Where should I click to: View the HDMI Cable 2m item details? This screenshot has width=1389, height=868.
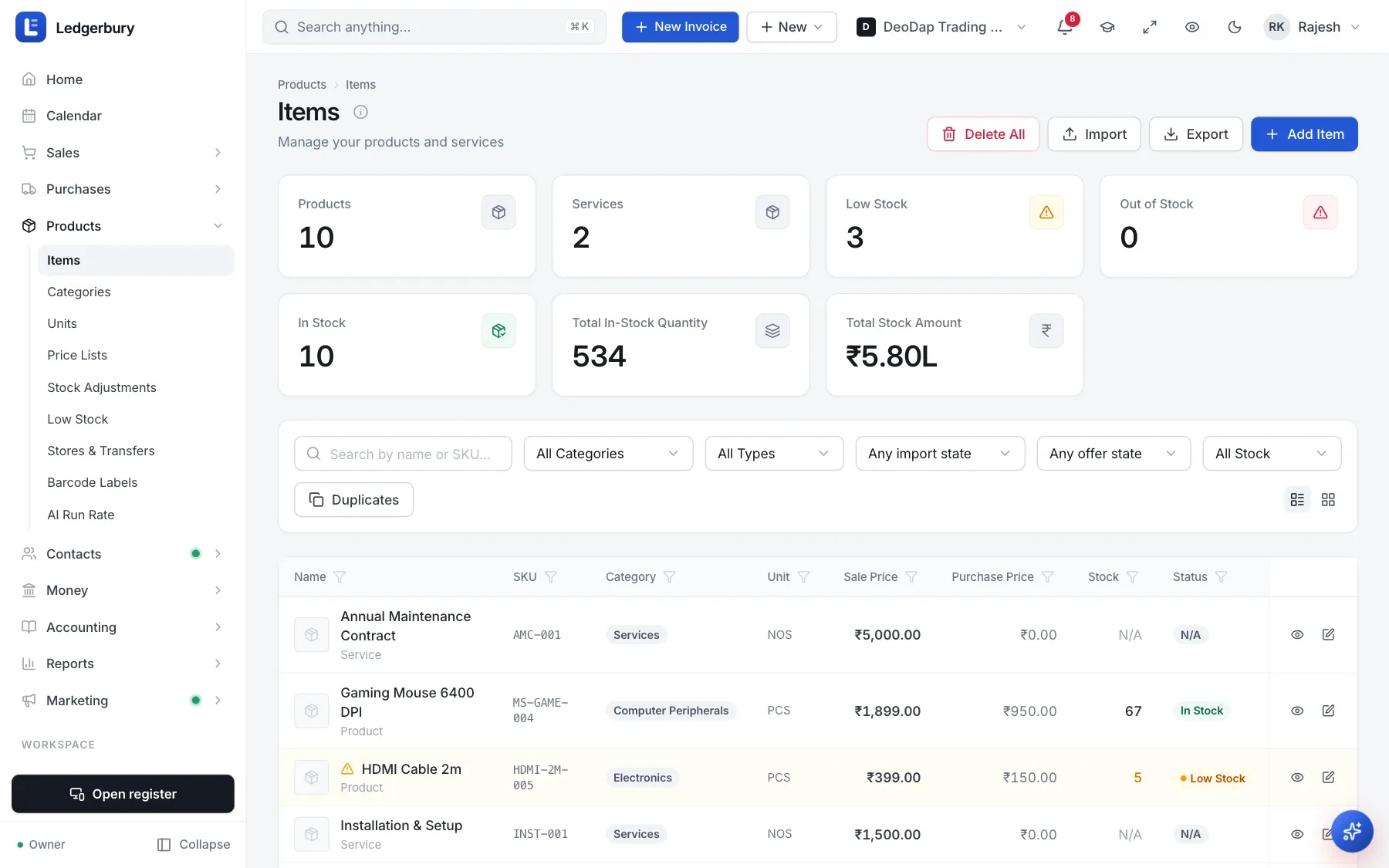(x=1297, y=778)
